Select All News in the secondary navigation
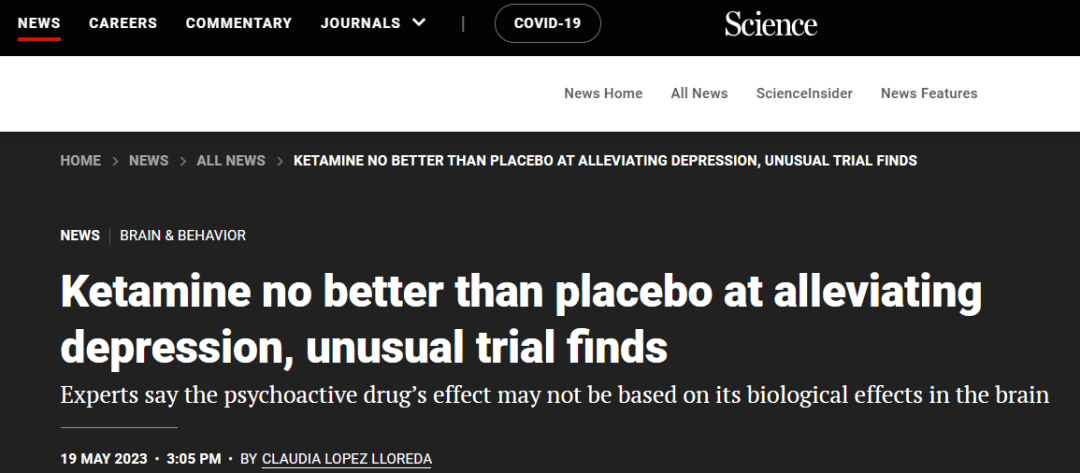The height and width of the screenshot is (473, 1080). click(x=699, y=93)
